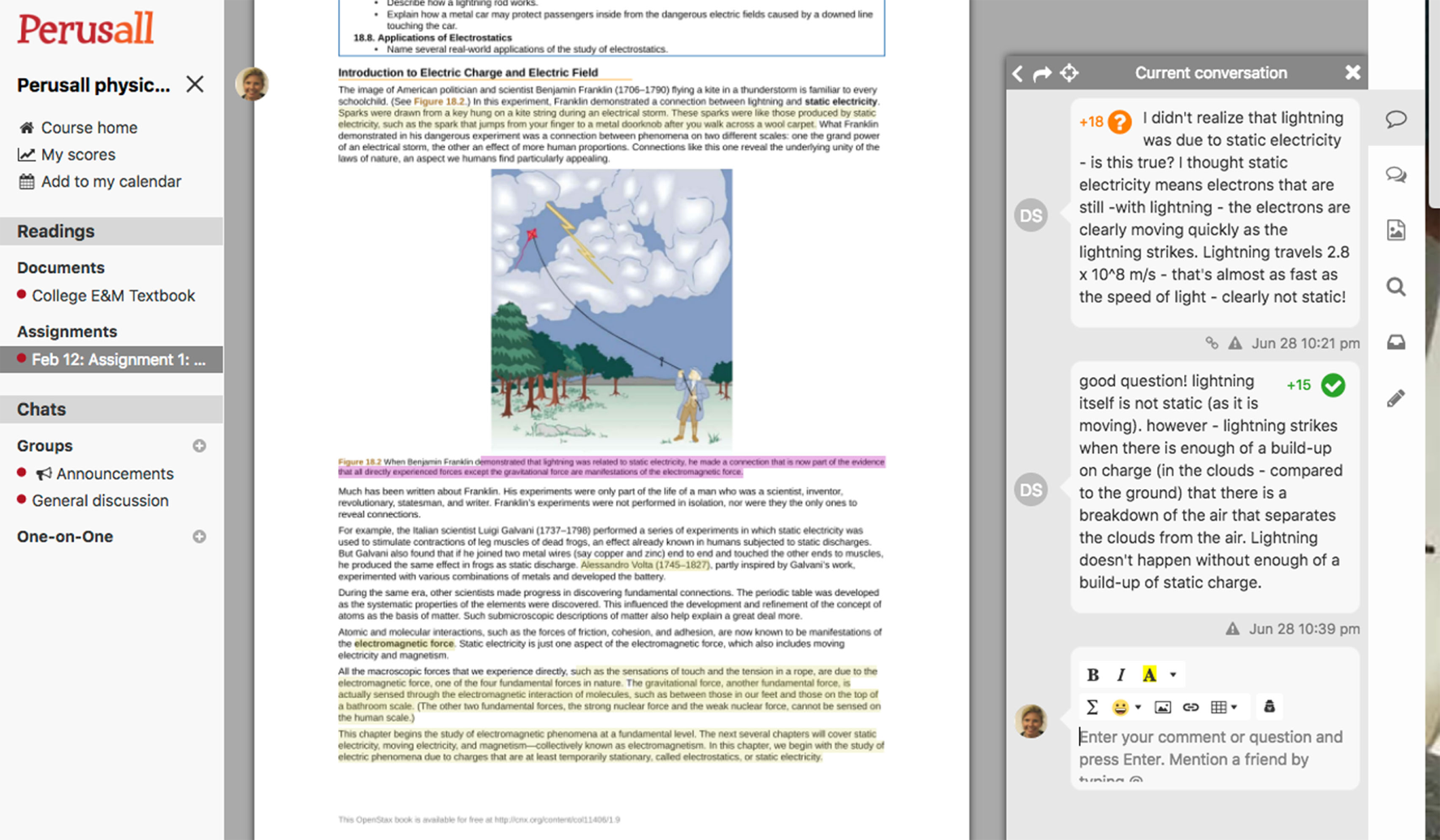The image size is (1440, 840).
Task: Insert an image into the comment
Action: click(1163, 707)
